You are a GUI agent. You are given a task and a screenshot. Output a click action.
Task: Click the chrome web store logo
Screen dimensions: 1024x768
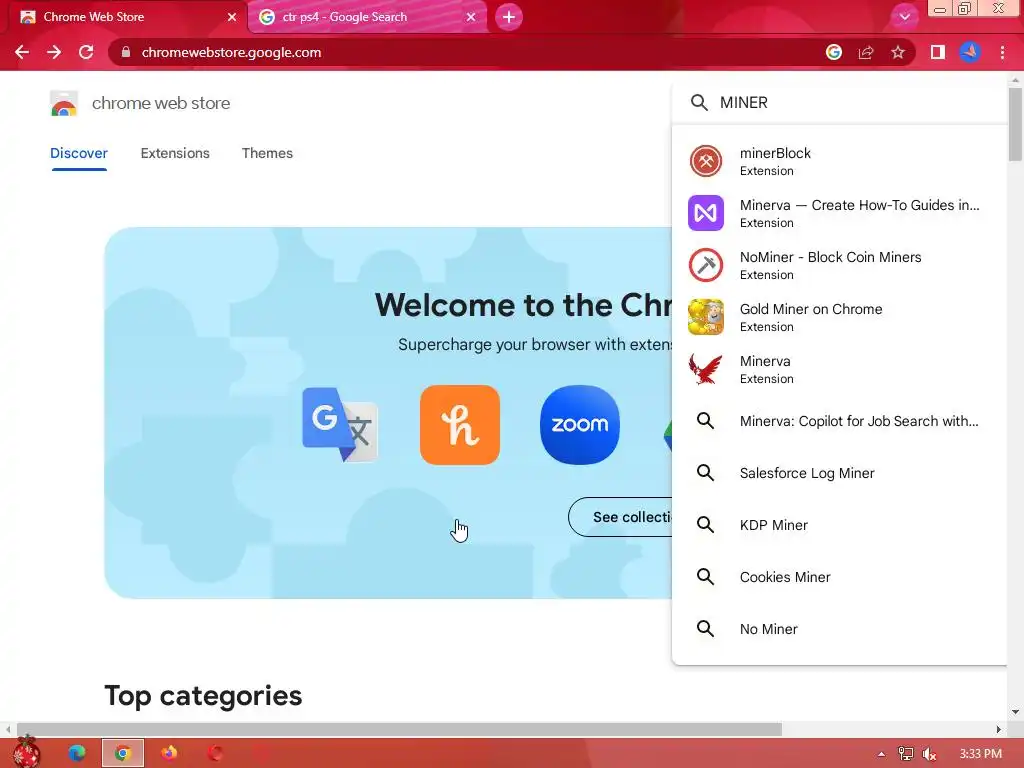64,103
